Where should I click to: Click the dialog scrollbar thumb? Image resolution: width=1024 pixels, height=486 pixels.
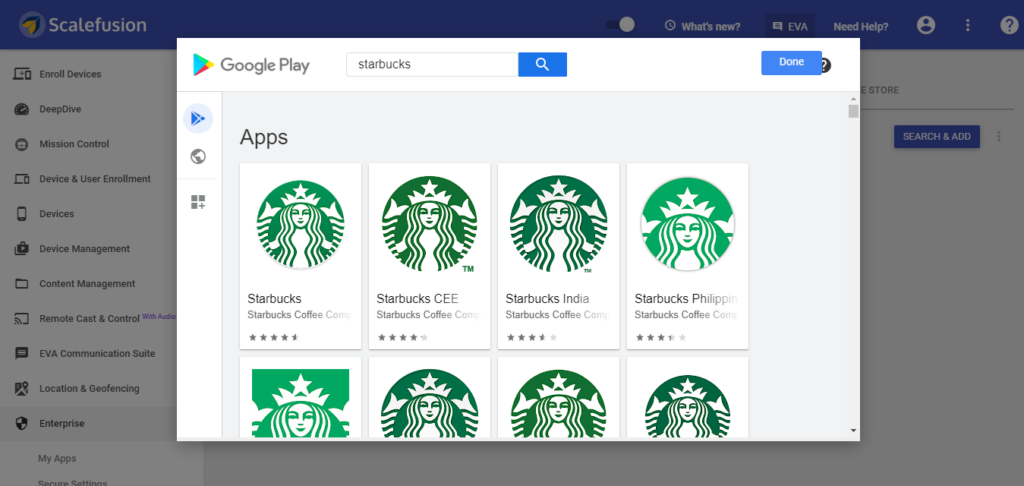coord(853,111)
